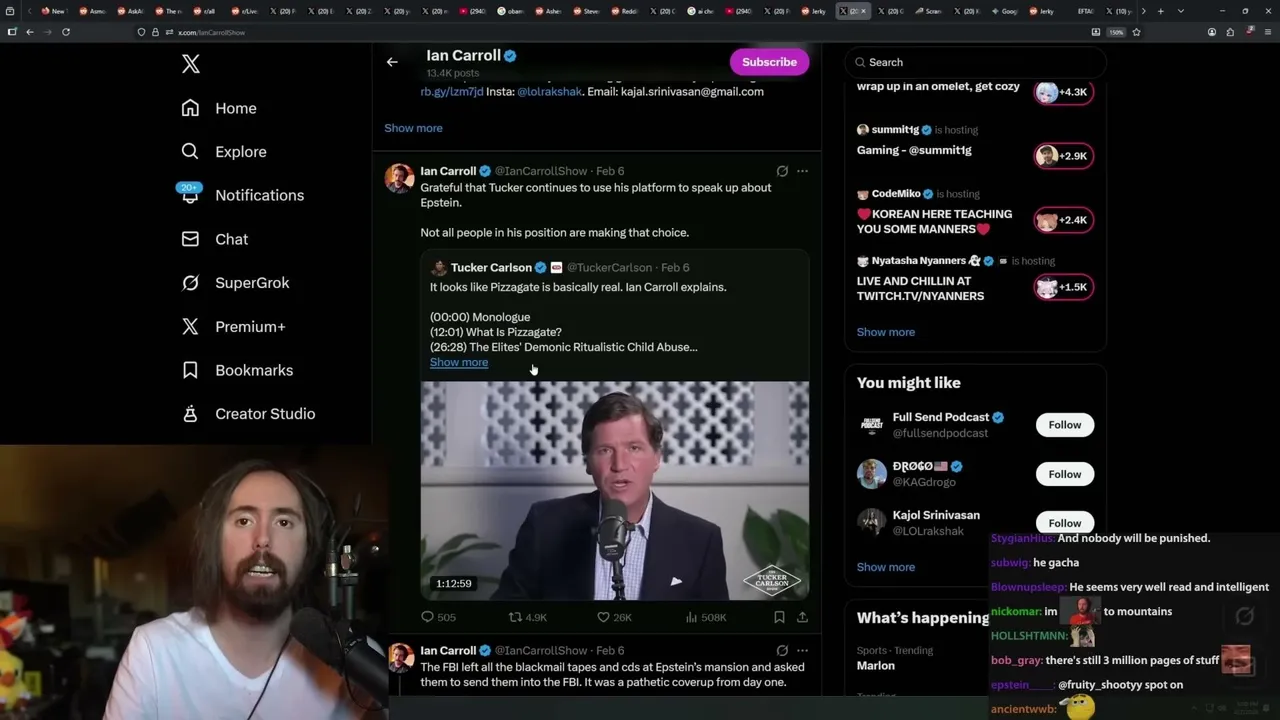
Task: Open @TuckerCarlson handle in quoted tweet
Action: 609,268
